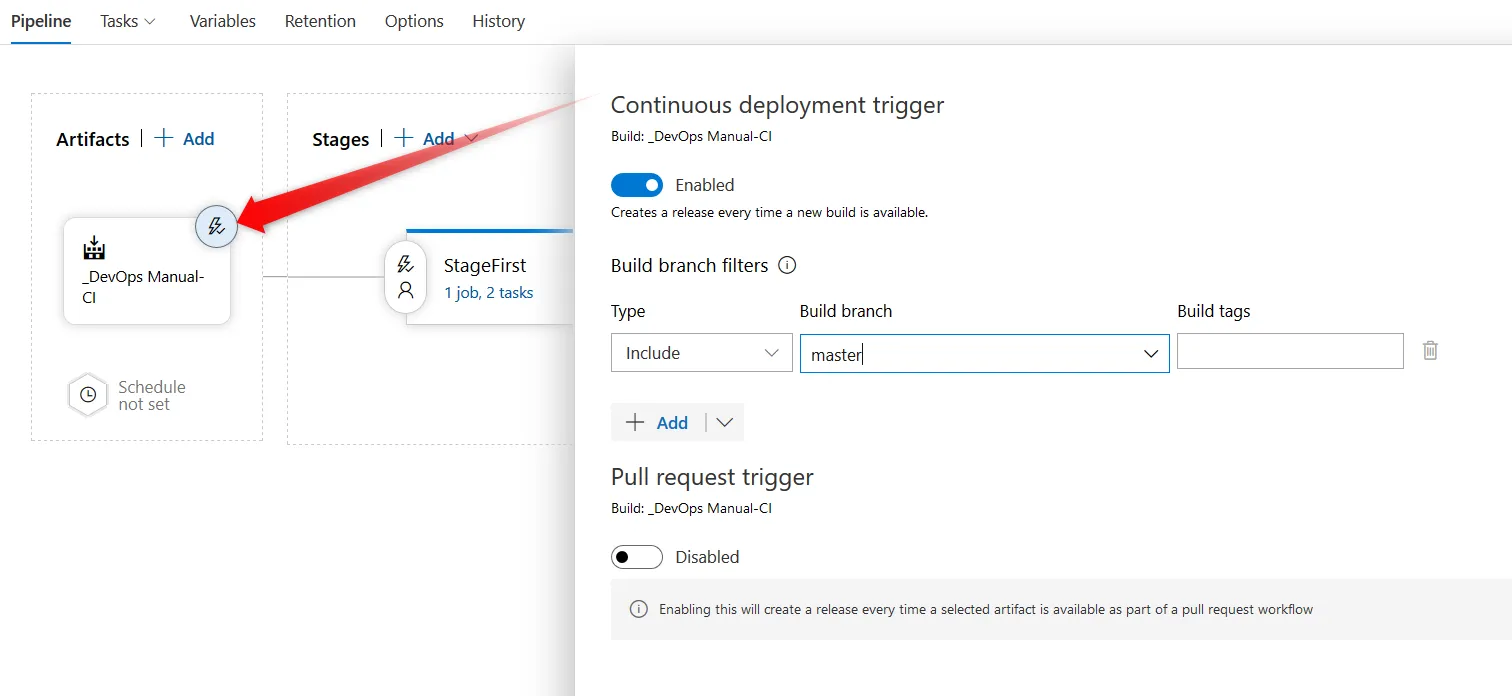Click the Schedule not set clock icon
The height and width of the screenshot is (696, 1512).
88,395
